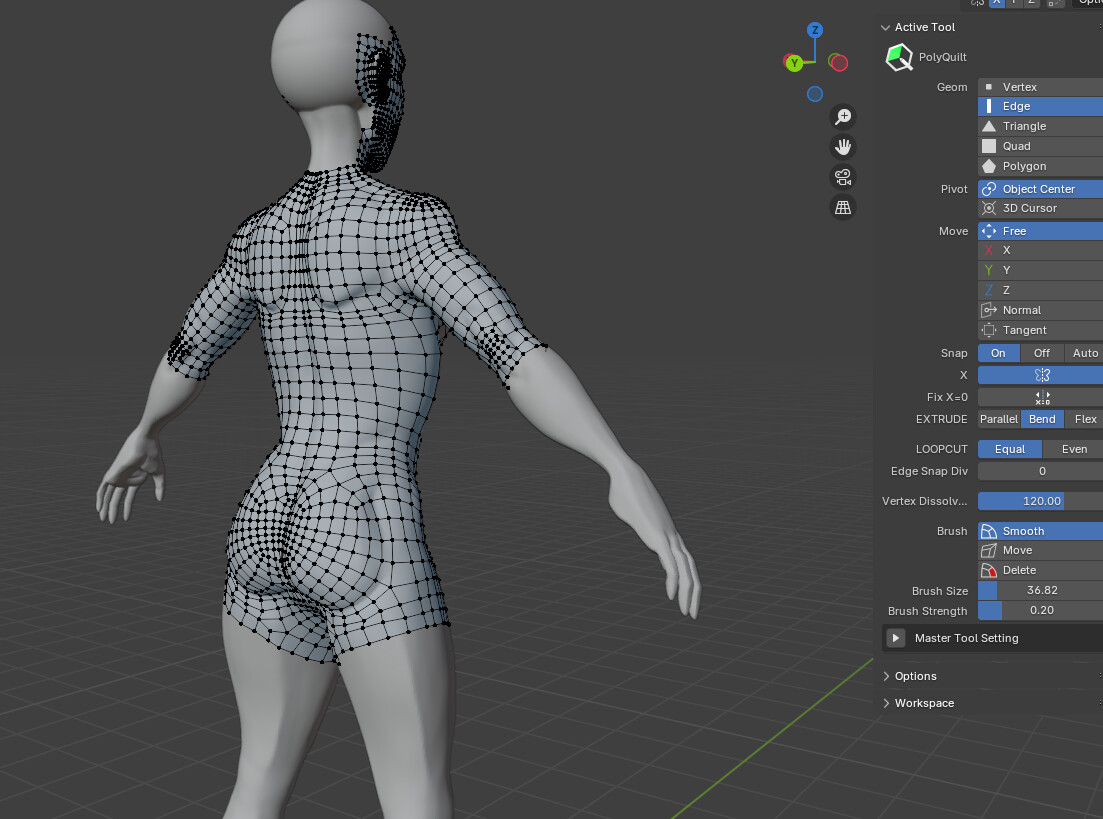
Task: Select Polygon geometry mode
Action: coord(1040,166)
